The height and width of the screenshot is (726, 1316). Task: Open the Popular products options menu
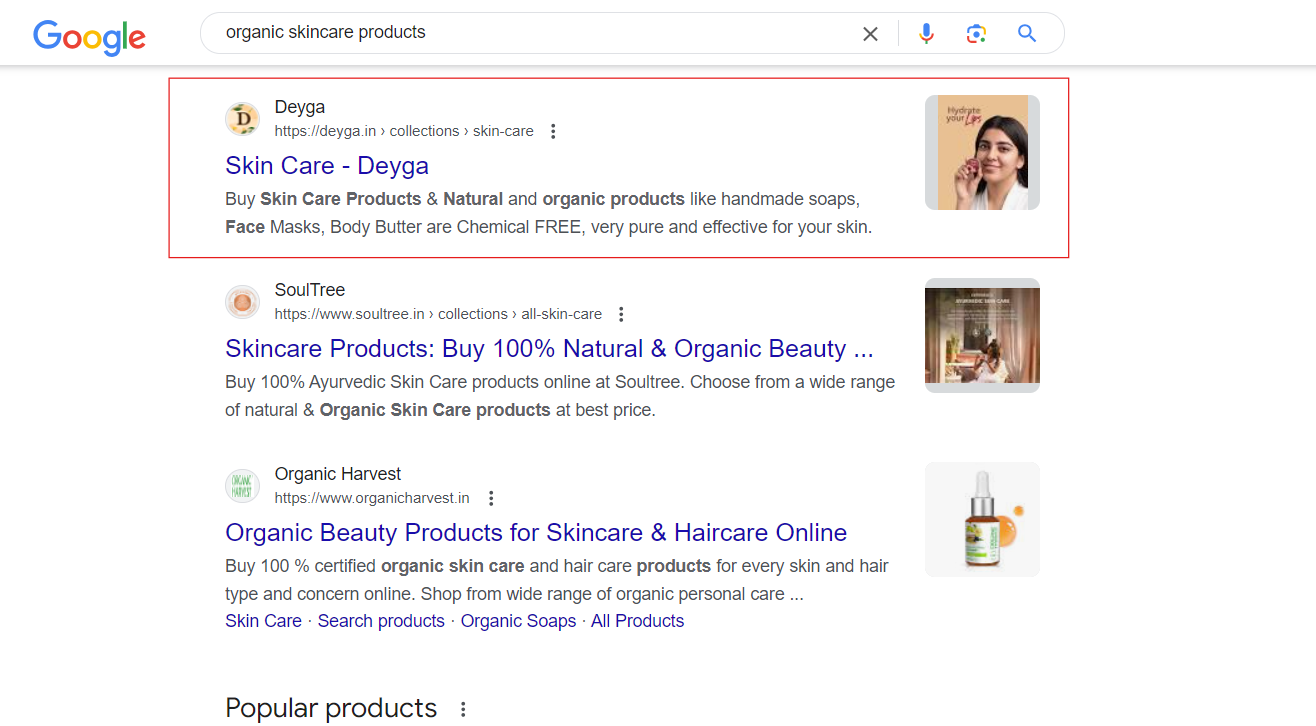(463, 707)
